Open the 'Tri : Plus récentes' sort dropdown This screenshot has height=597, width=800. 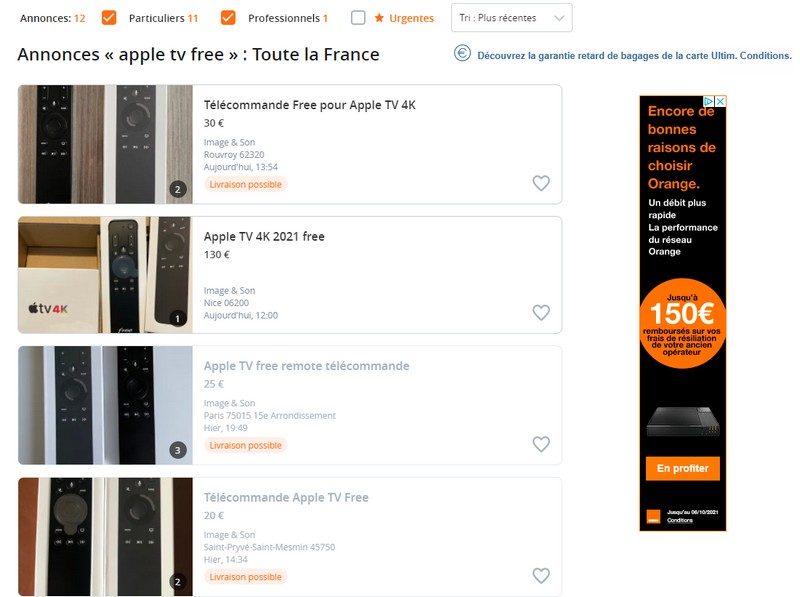pyautogui.click(x=512, y=18)
